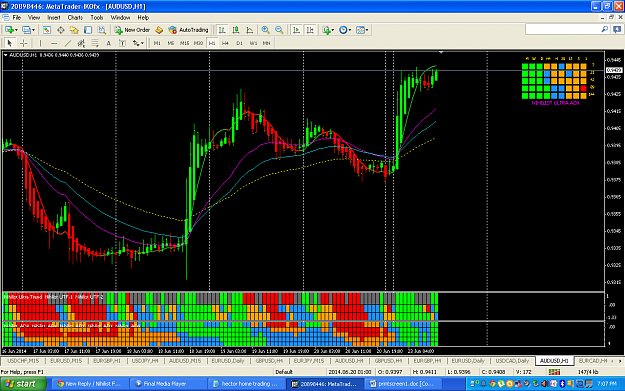Image resolution: width=625 pixels, height=391 pixels.
Task: Switch to the AUDUSD,H4 chart tab
Action: [349, 361]
